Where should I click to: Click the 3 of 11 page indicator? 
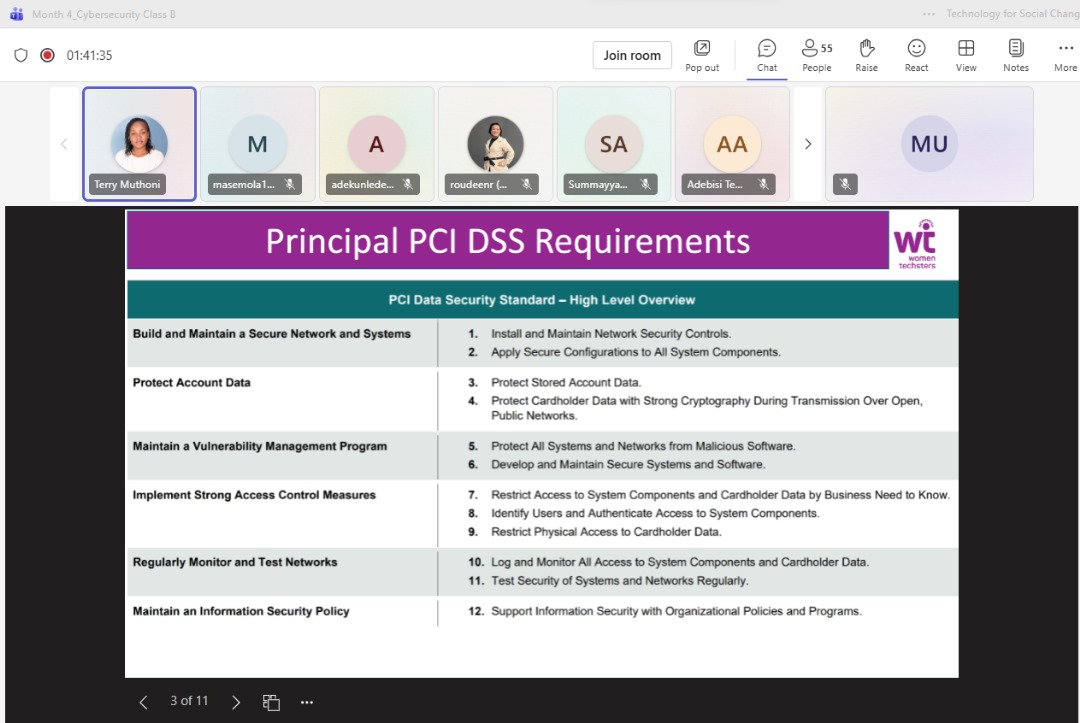tap(189, 701)
